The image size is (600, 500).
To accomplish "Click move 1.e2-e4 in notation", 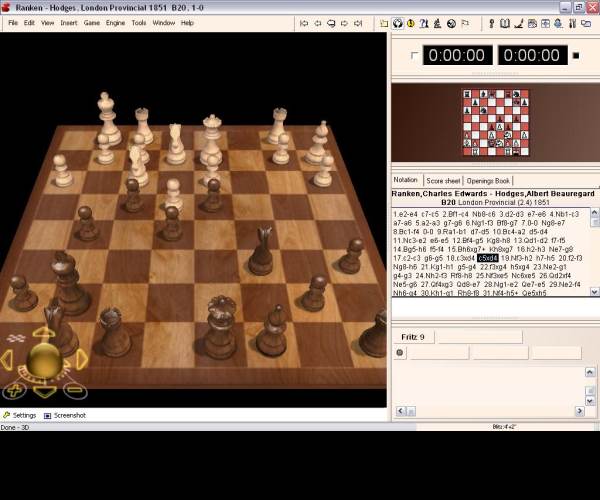I will tap(406, 214).
